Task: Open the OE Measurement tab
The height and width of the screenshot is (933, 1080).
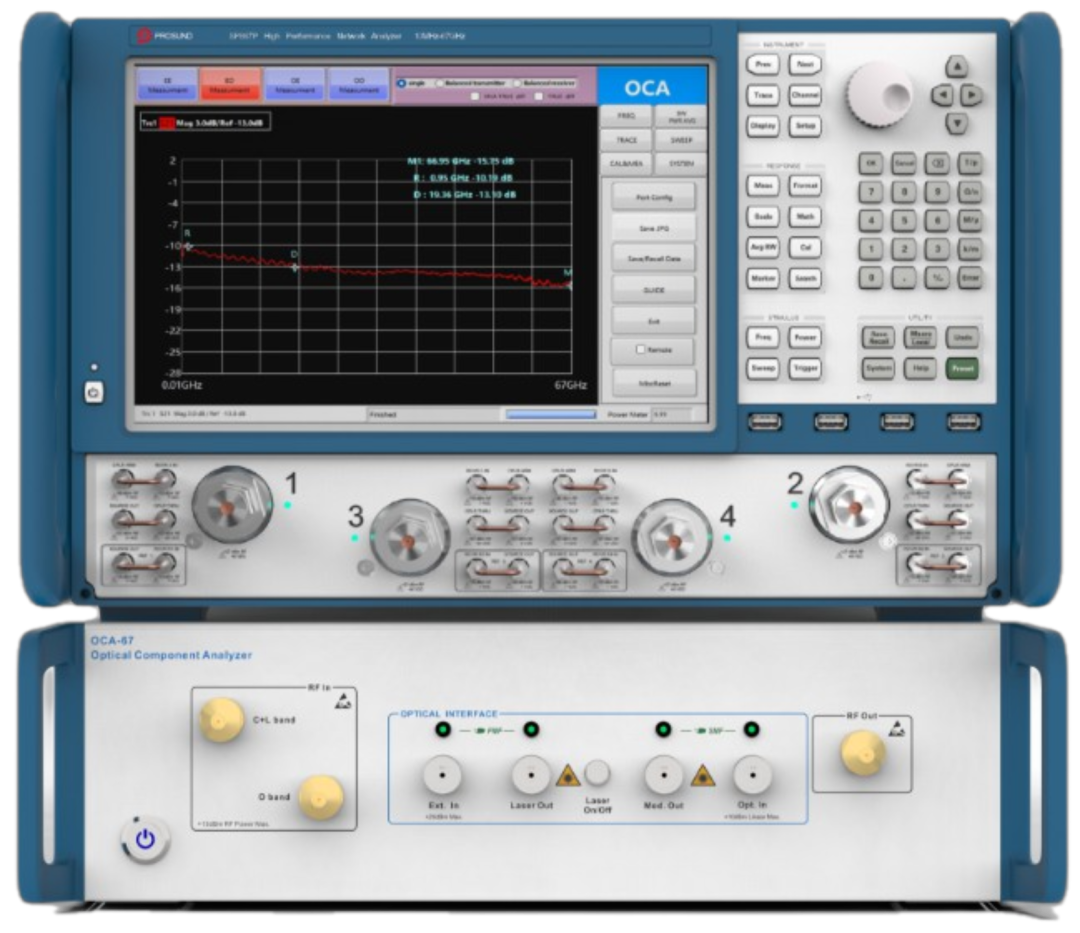Action: (295, 85)
